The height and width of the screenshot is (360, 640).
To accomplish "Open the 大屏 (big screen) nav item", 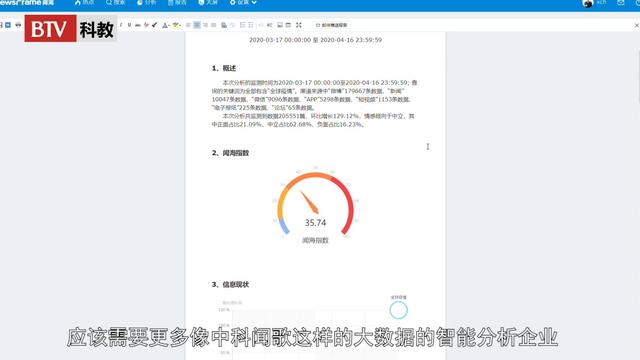I will tap(208, 2).
